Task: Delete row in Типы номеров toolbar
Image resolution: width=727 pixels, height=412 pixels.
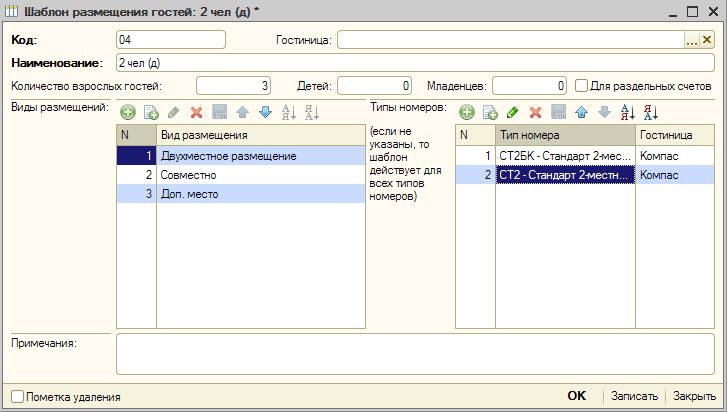Action: [x=536, y=112]
